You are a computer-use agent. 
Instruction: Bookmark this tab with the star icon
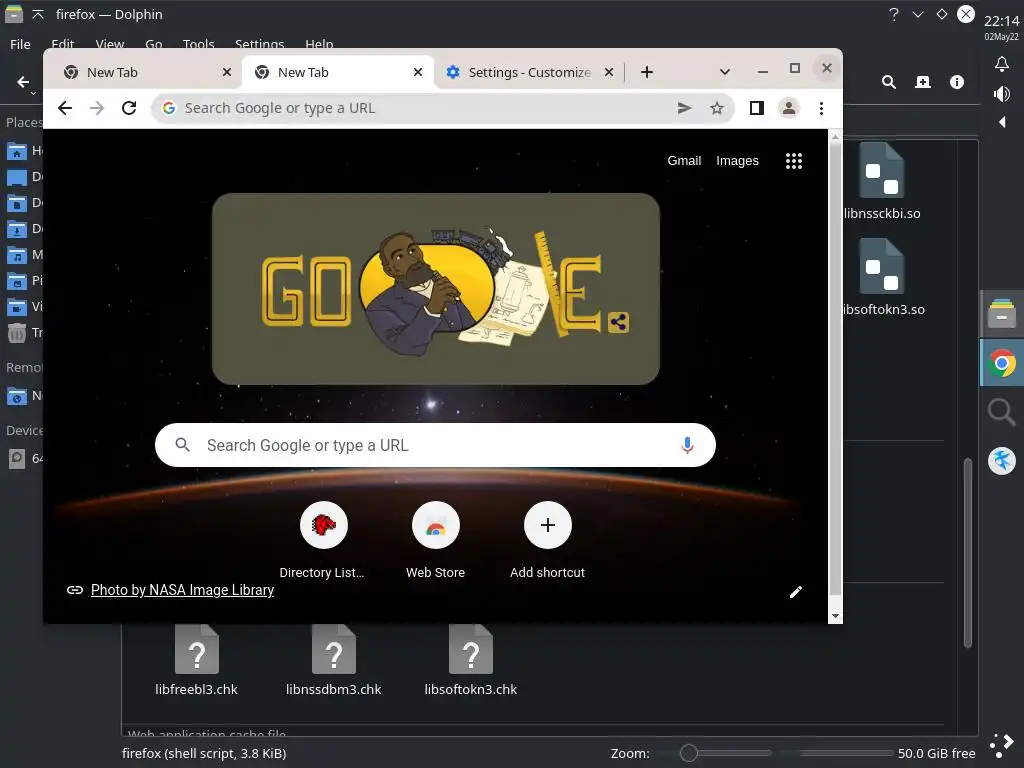click(716, 108)
